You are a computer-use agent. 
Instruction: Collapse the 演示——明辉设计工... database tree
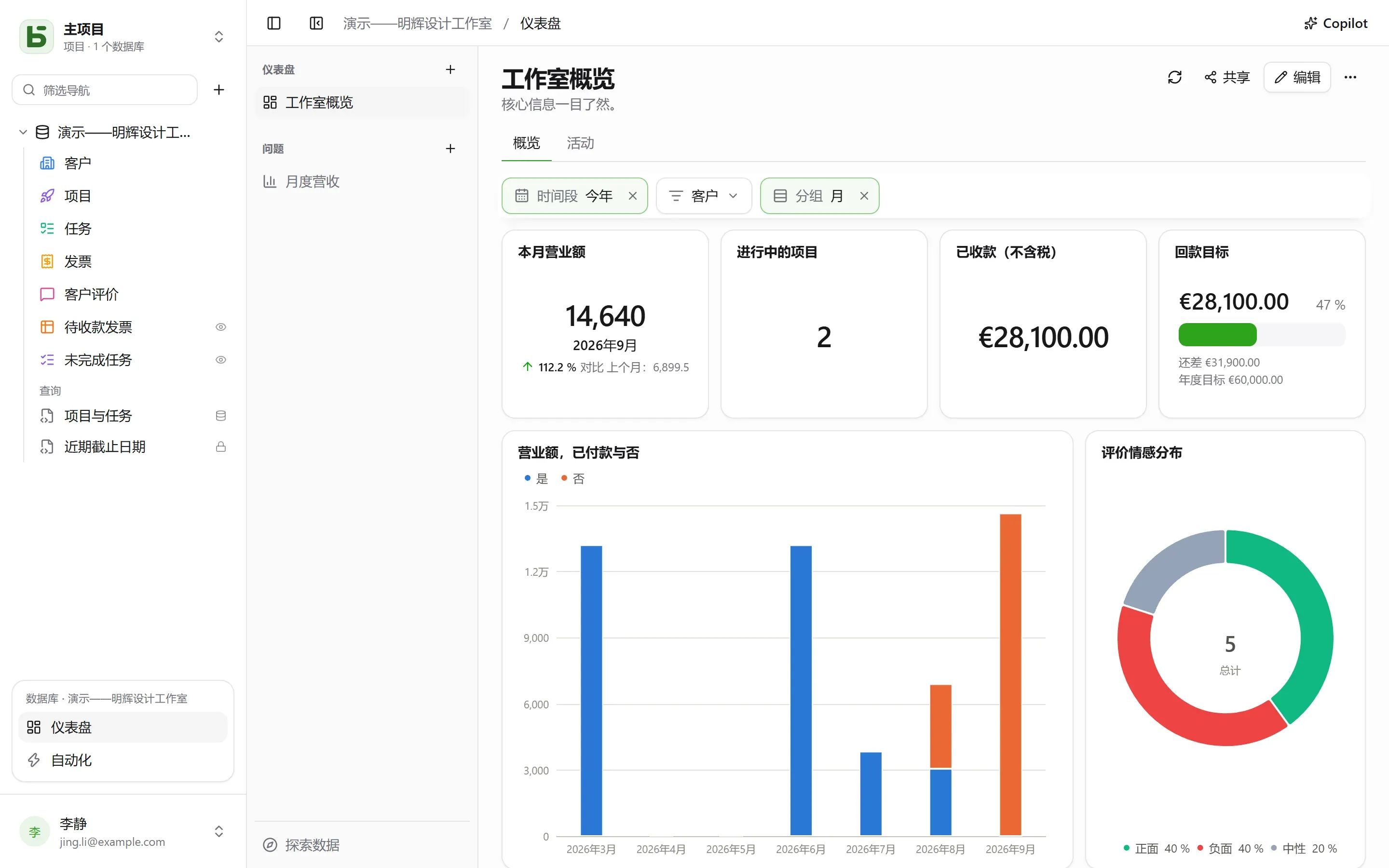click(23, 132)
